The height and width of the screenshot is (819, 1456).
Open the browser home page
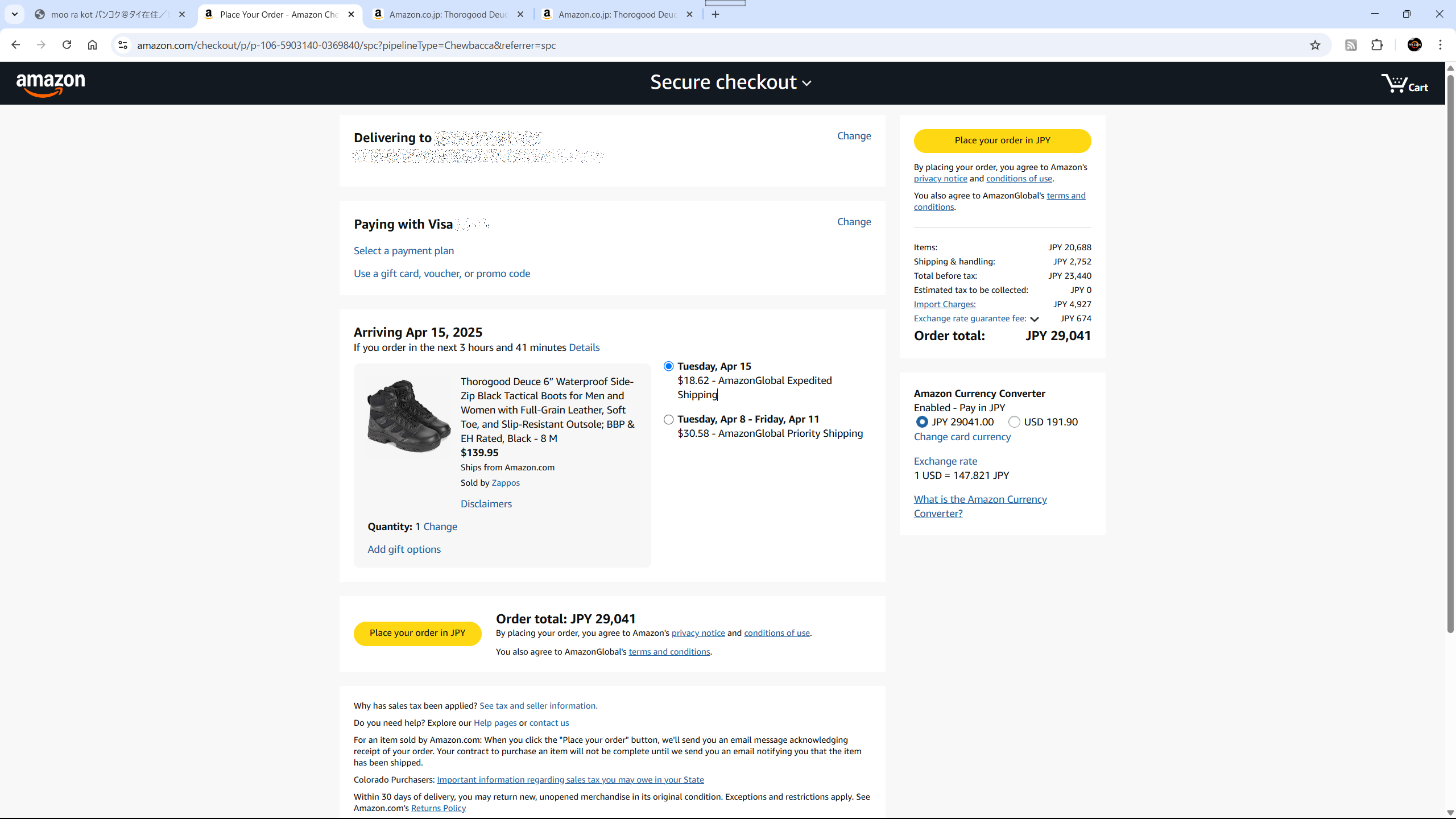coord(92,45)
